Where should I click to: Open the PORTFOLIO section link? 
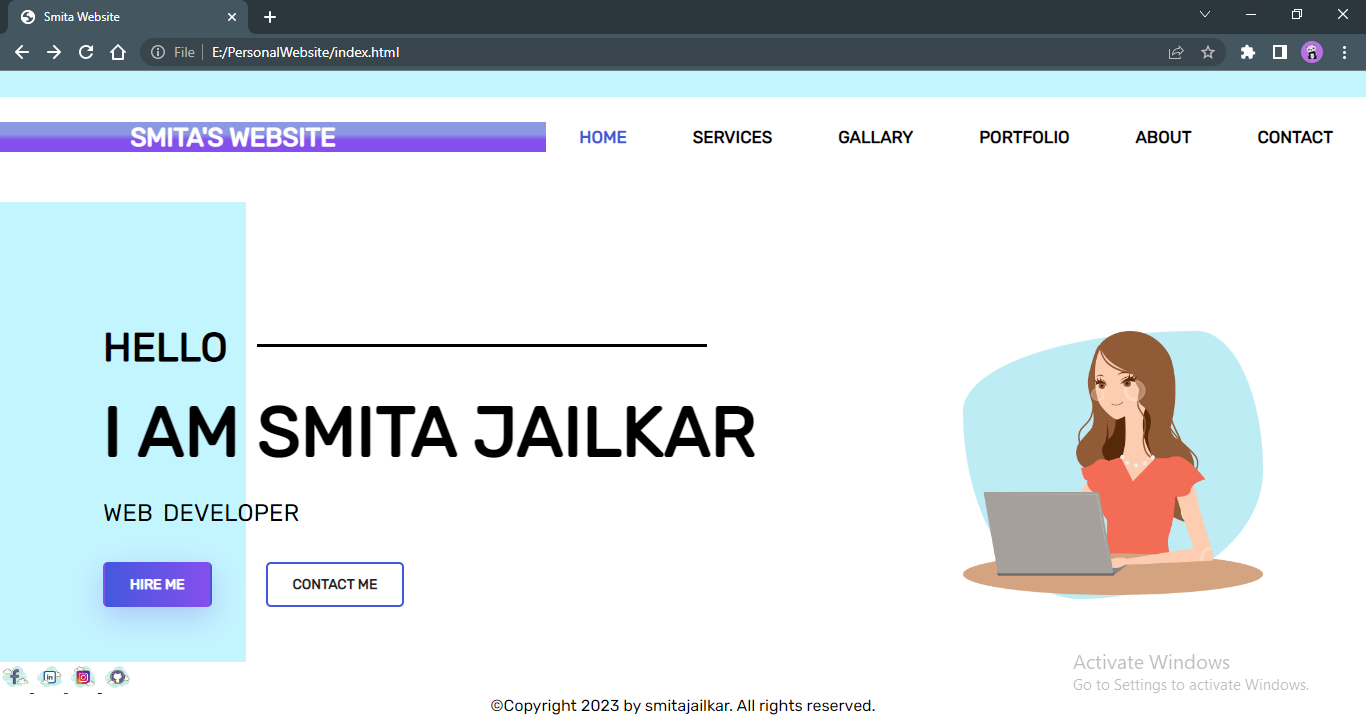1024,137
